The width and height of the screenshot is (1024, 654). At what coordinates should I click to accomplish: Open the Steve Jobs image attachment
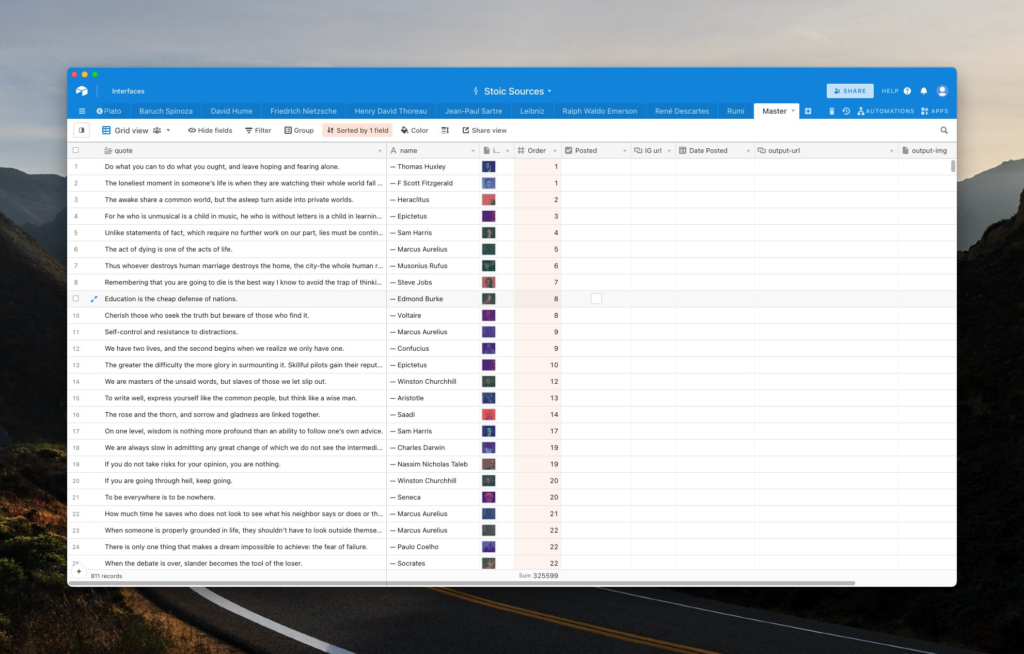tap(488, 282)
